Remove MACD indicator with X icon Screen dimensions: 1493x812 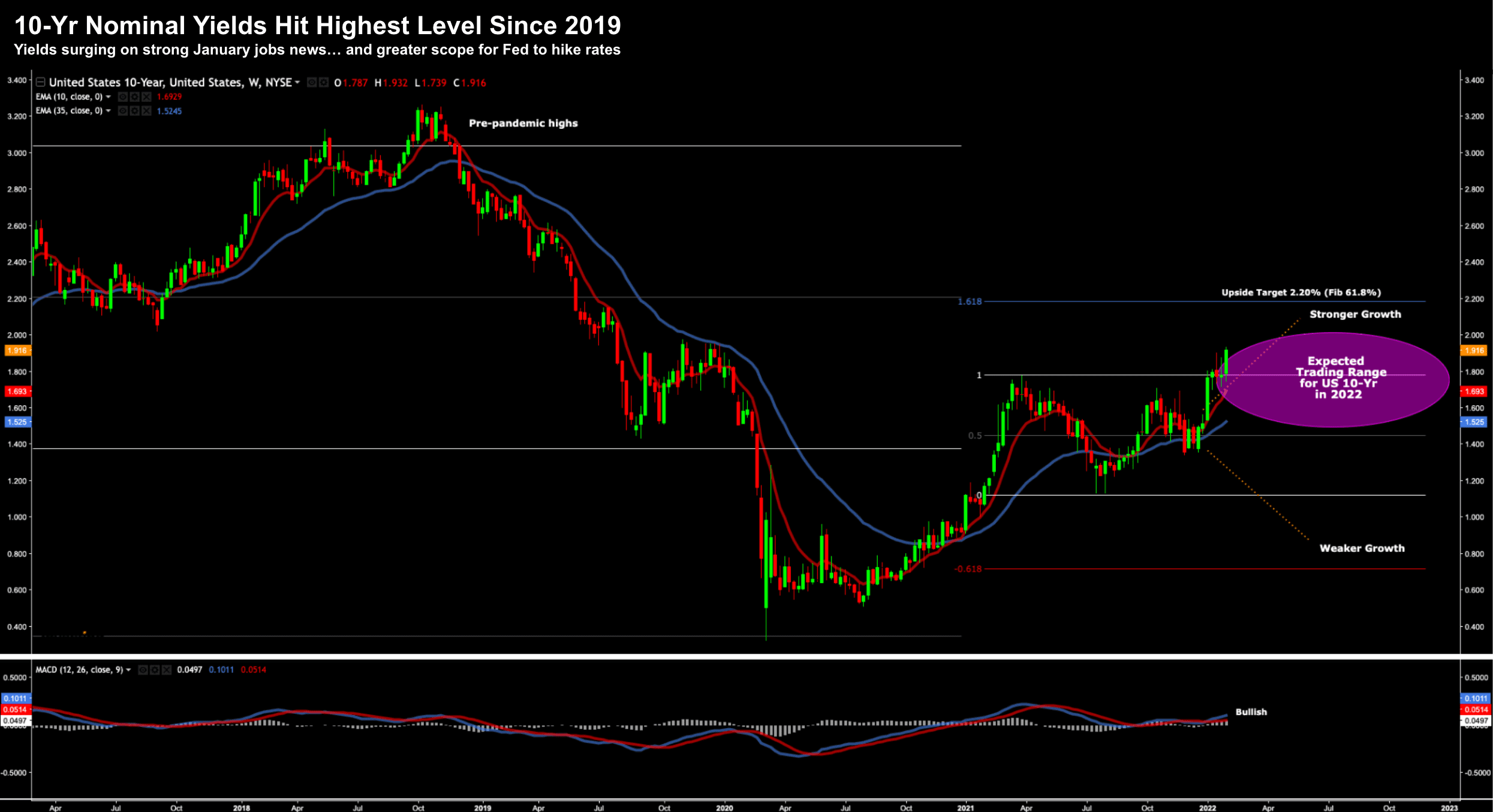click(167, 670)
